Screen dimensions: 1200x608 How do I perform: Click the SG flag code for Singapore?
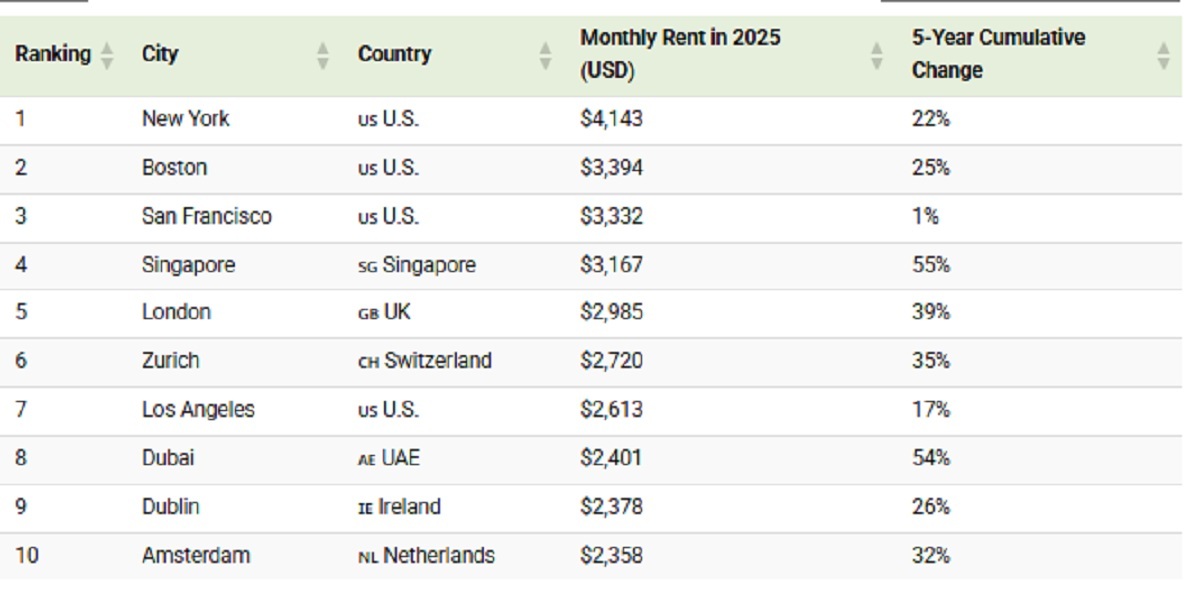pyautogui.click(x=368, y=267)
